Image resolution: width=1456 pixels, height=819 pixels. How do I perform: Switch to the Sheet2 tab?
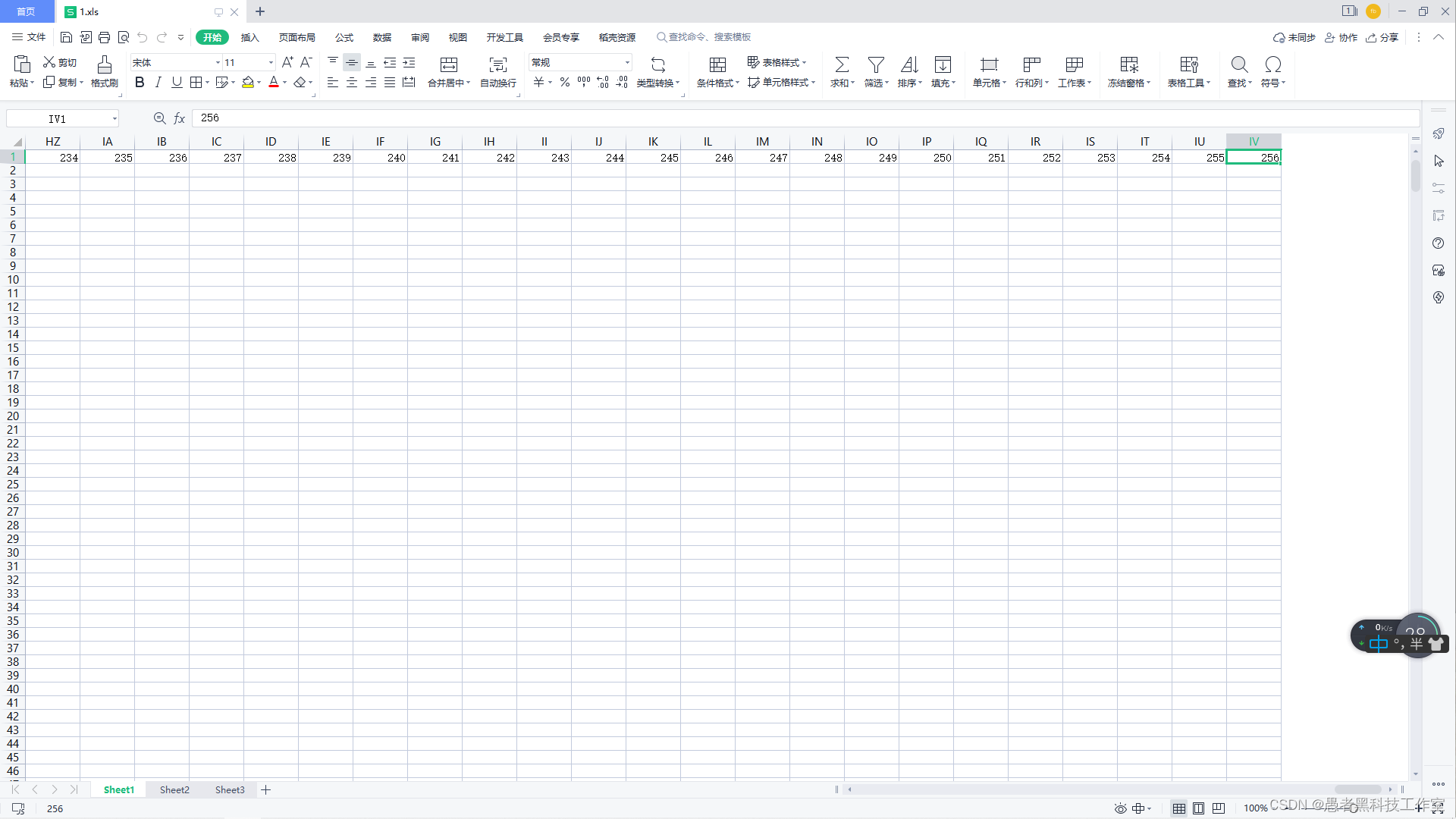coord(174,789)
